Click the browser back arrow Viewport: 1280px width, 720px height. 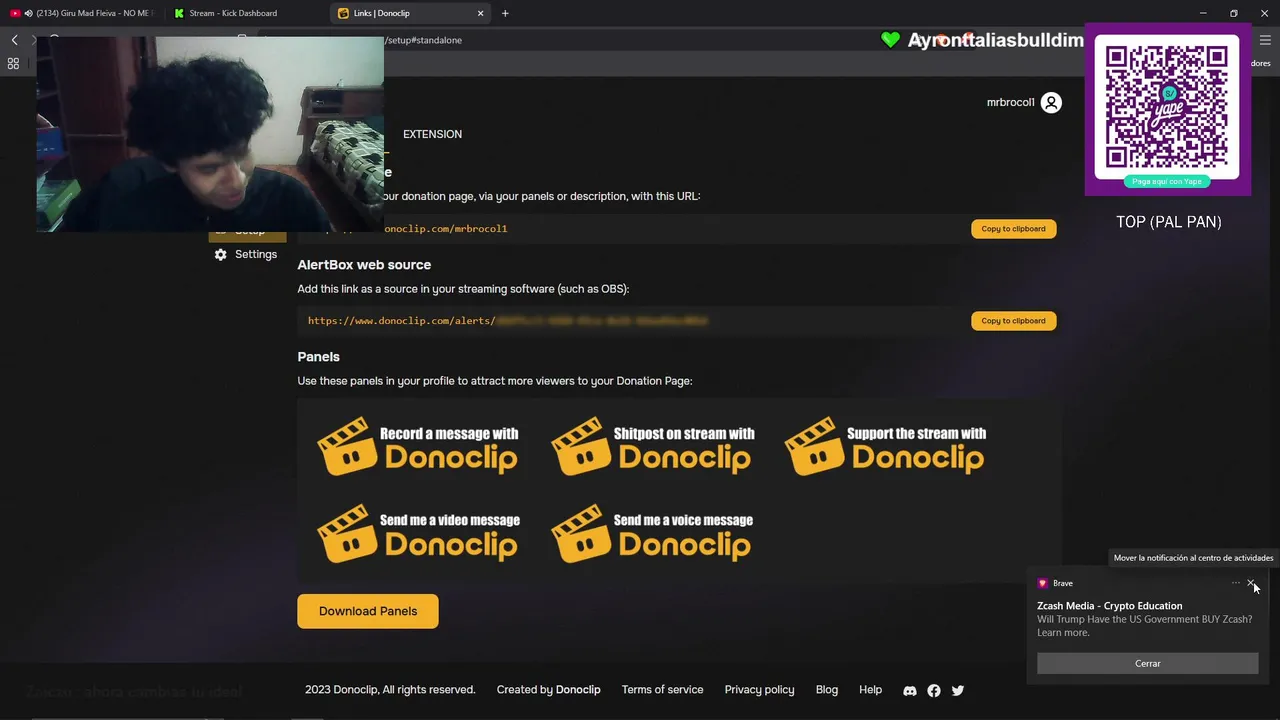pyautogui.click(x=14, y=40)
